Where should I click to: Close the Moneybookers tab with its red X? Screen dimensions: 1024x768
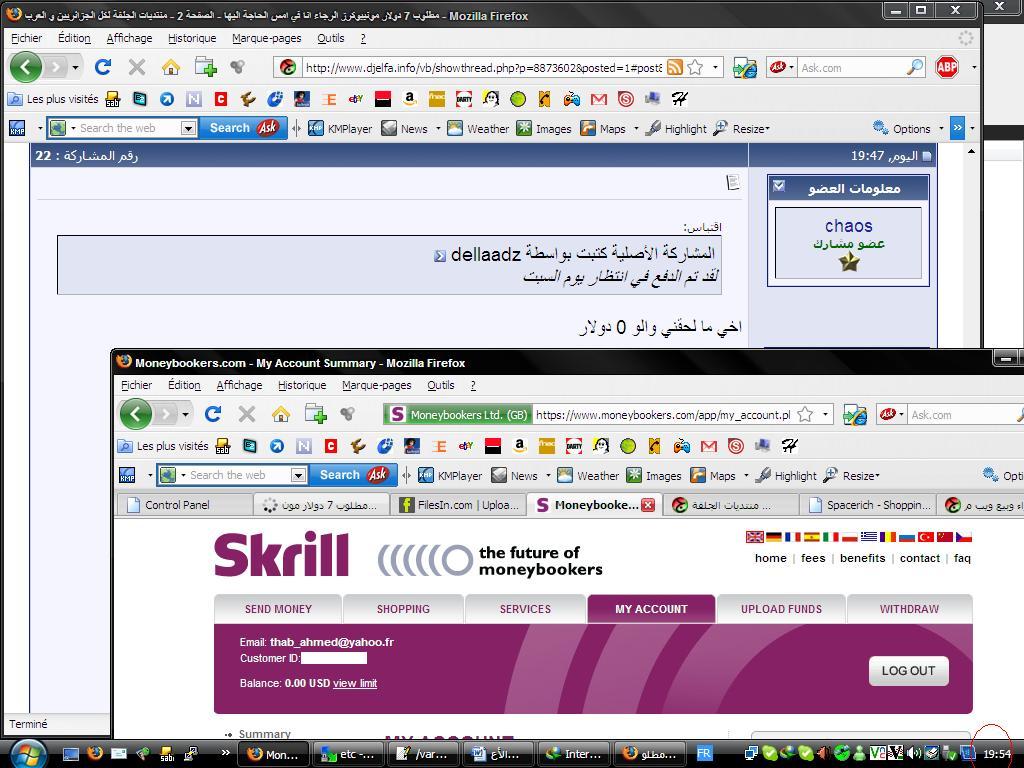[648, 505]
